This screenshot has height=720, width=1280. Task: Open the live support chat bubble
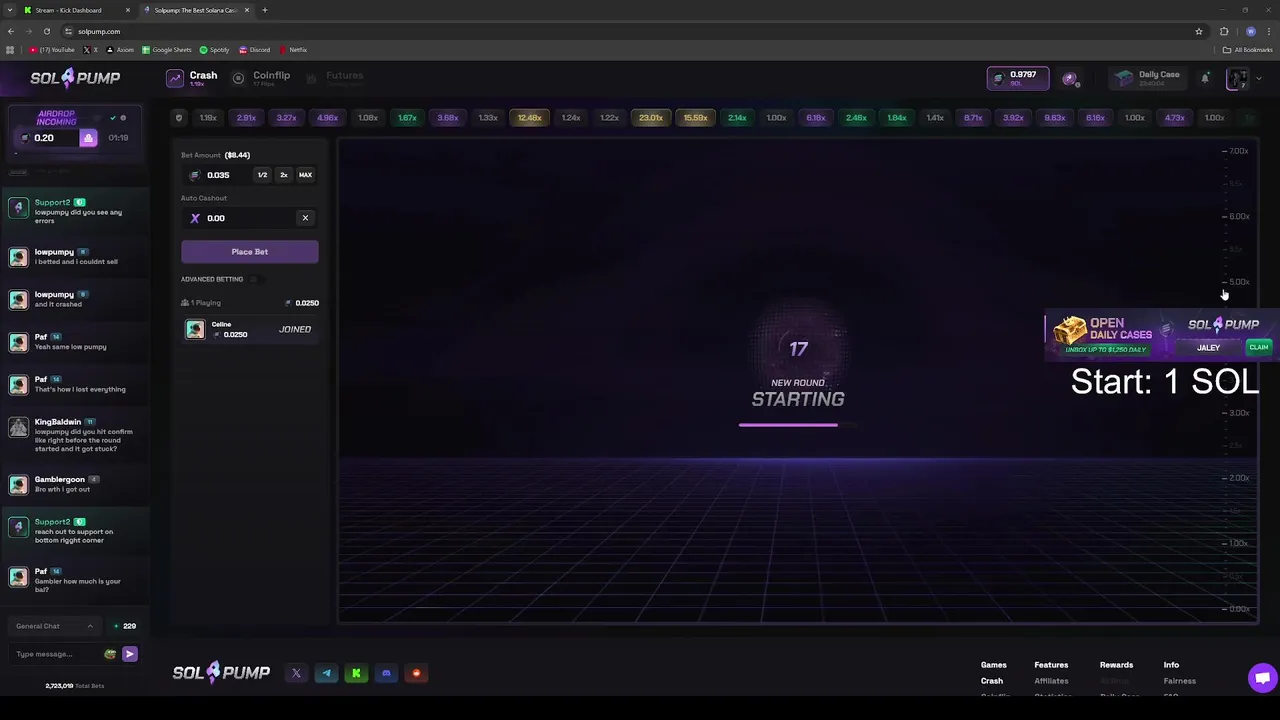pyautogui.click(x=1262, y=678)
